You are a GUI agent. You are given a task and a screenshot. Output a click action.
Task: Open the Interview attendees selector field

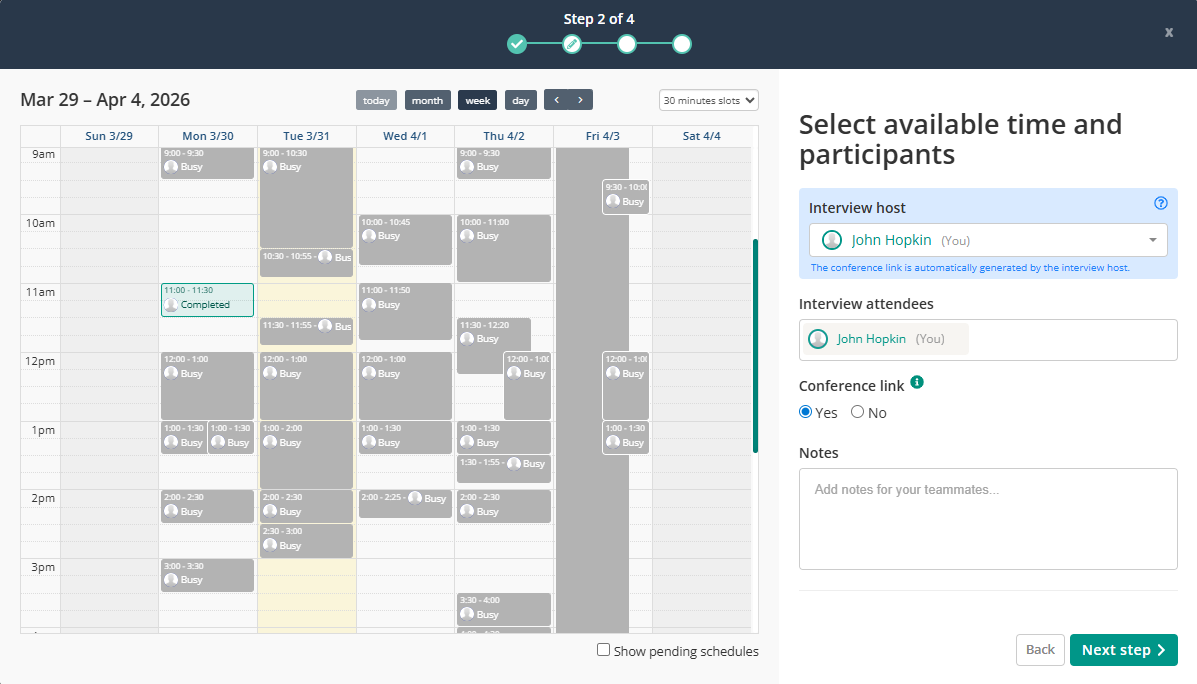point(1070,340)
